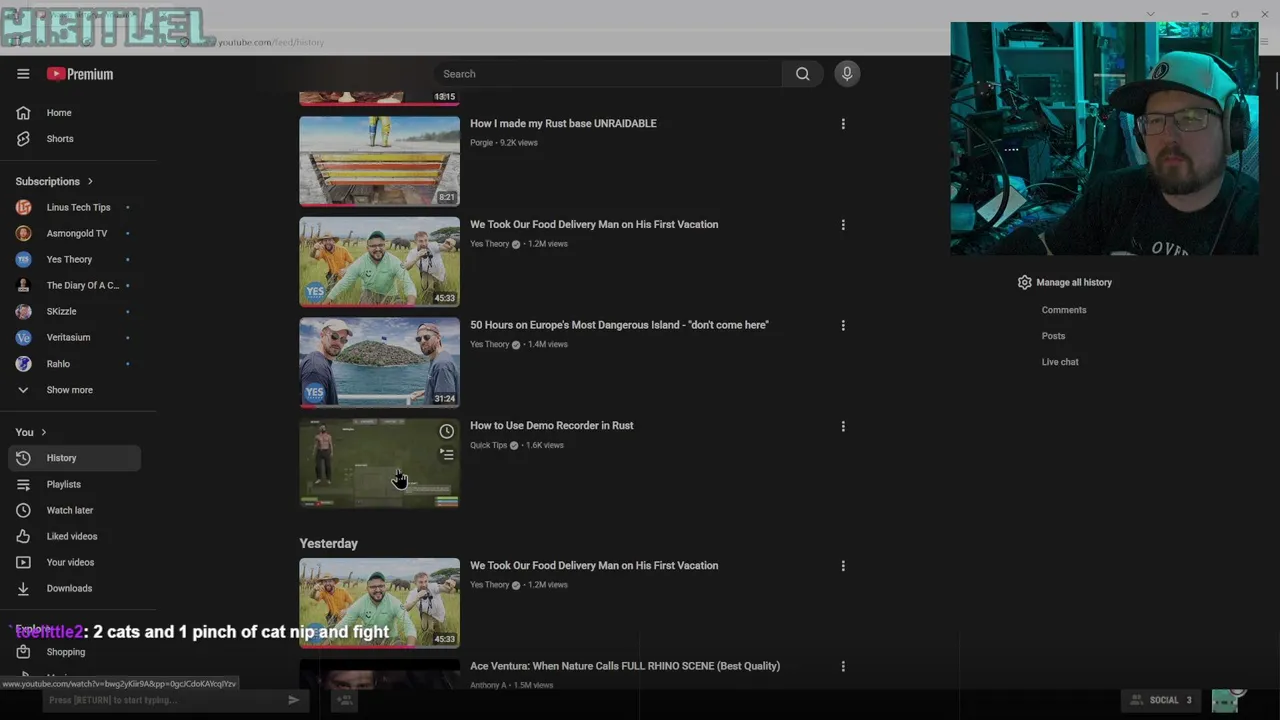
Task: Click '1.2M views' under today's Food Delivery video
Action: (548, 244)
